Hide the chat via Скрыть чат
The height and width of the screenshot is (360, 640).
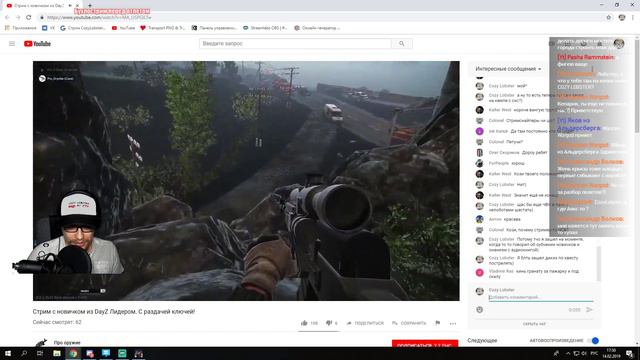534,324
